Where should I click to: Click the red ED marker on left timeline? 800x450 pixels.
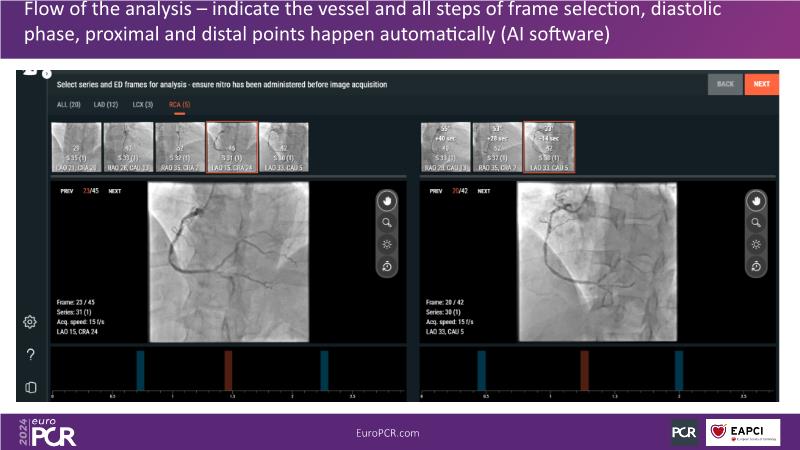pos(228,368)
